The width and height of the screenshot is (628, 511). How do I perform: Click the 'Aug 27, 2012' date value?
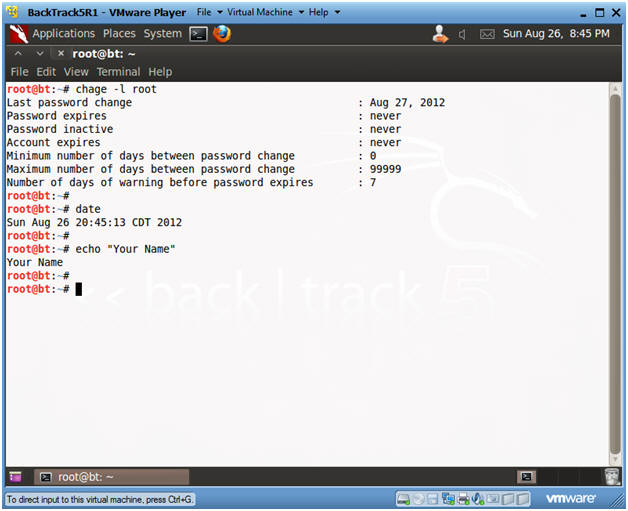[407, 103]
